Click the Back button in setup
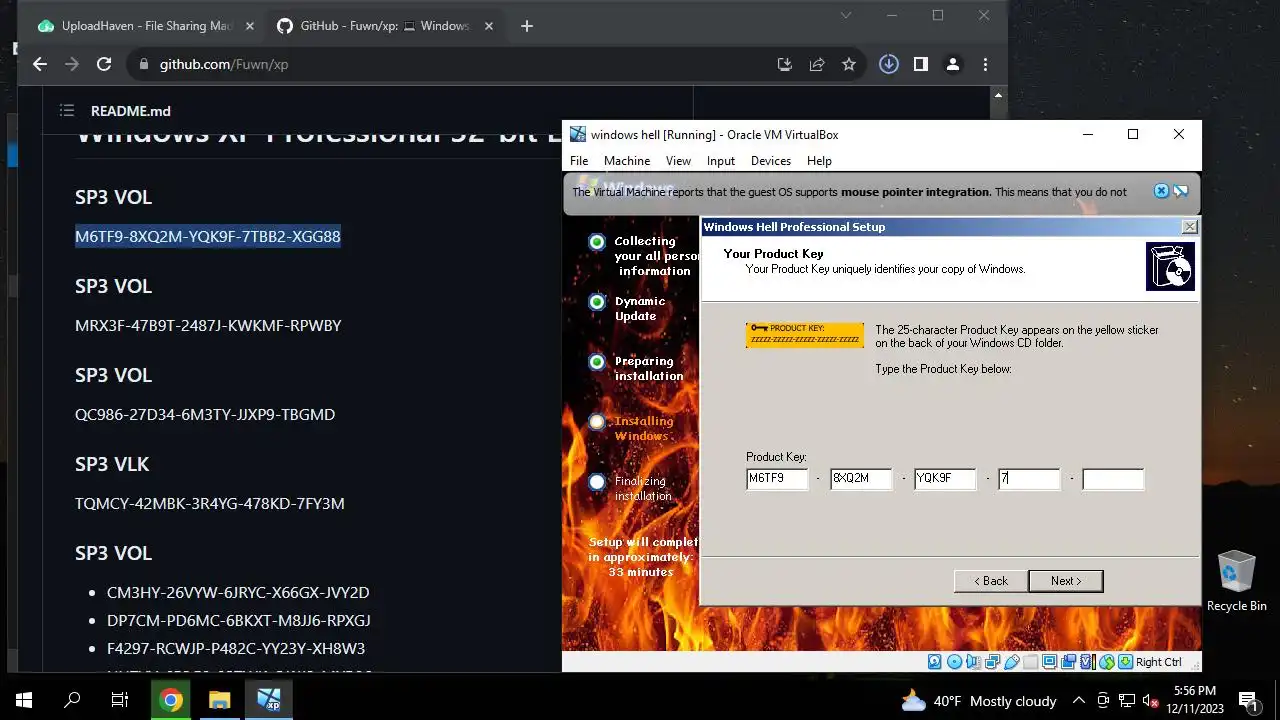The height and width of the screenshot is (720, 1280). (991, 581)
